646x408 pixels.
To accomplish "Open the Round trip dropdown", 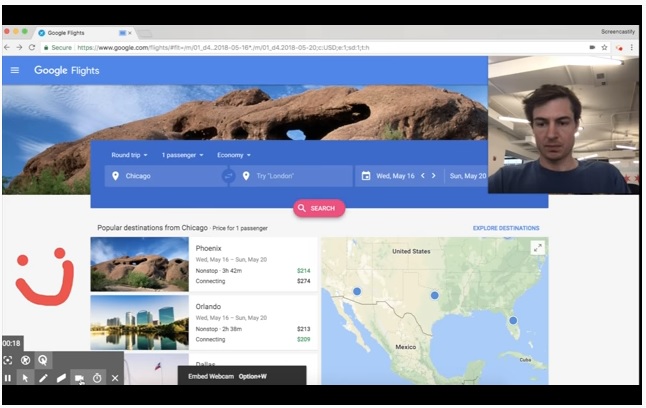I will coord(129,155).
